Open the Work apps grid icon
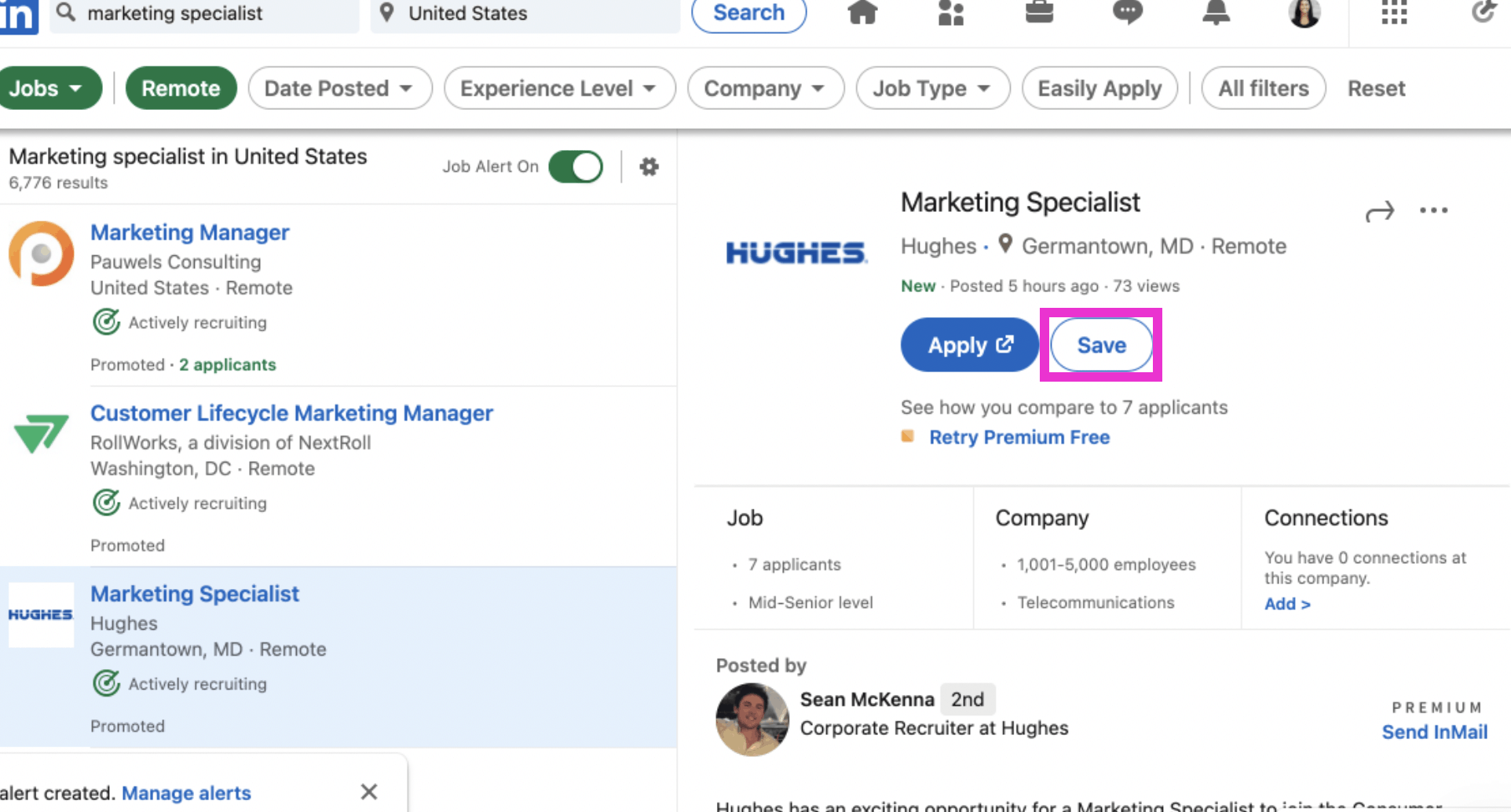 (1394, 12)
